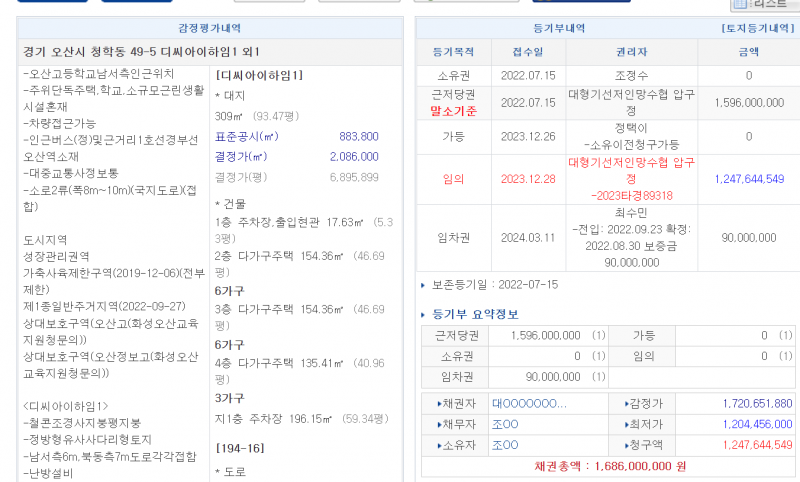The image size is (800, 482).
Task: Click the 채무자 name link 조OO
Action: tap(506, 425)
